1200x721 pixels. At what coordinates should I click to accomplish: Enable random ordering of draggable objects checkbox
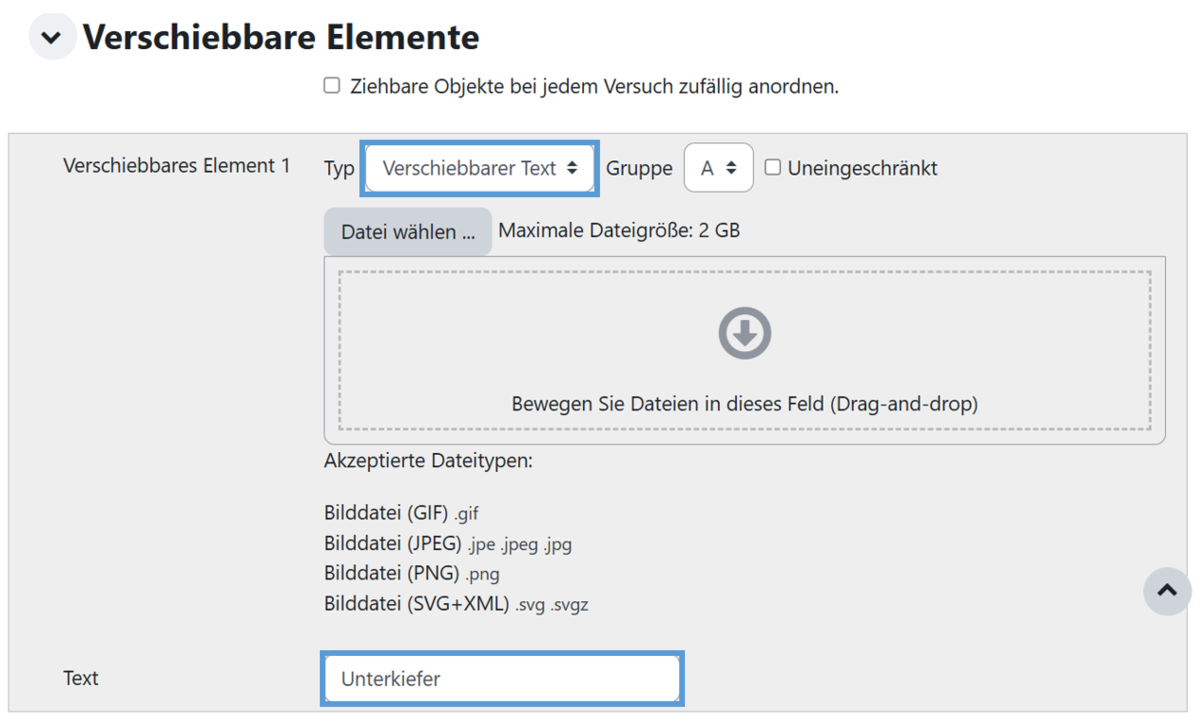(332, 86)
